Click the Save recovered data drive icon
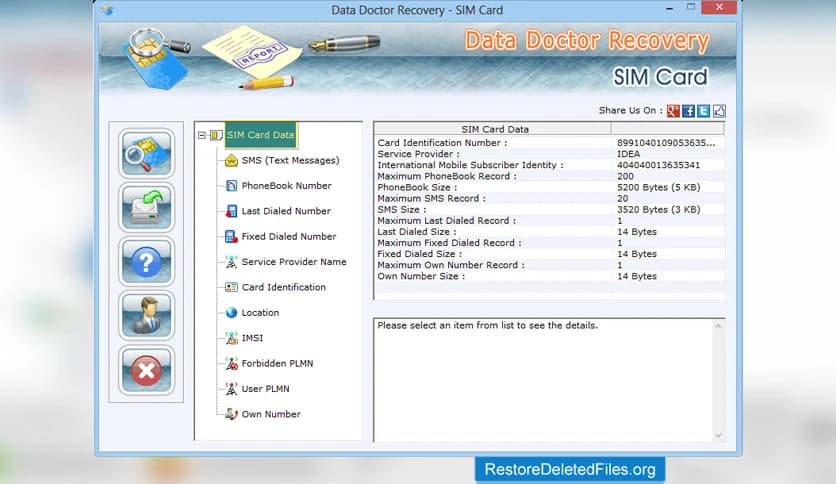The width and height of the screenshot is (836, 484). 146,207
